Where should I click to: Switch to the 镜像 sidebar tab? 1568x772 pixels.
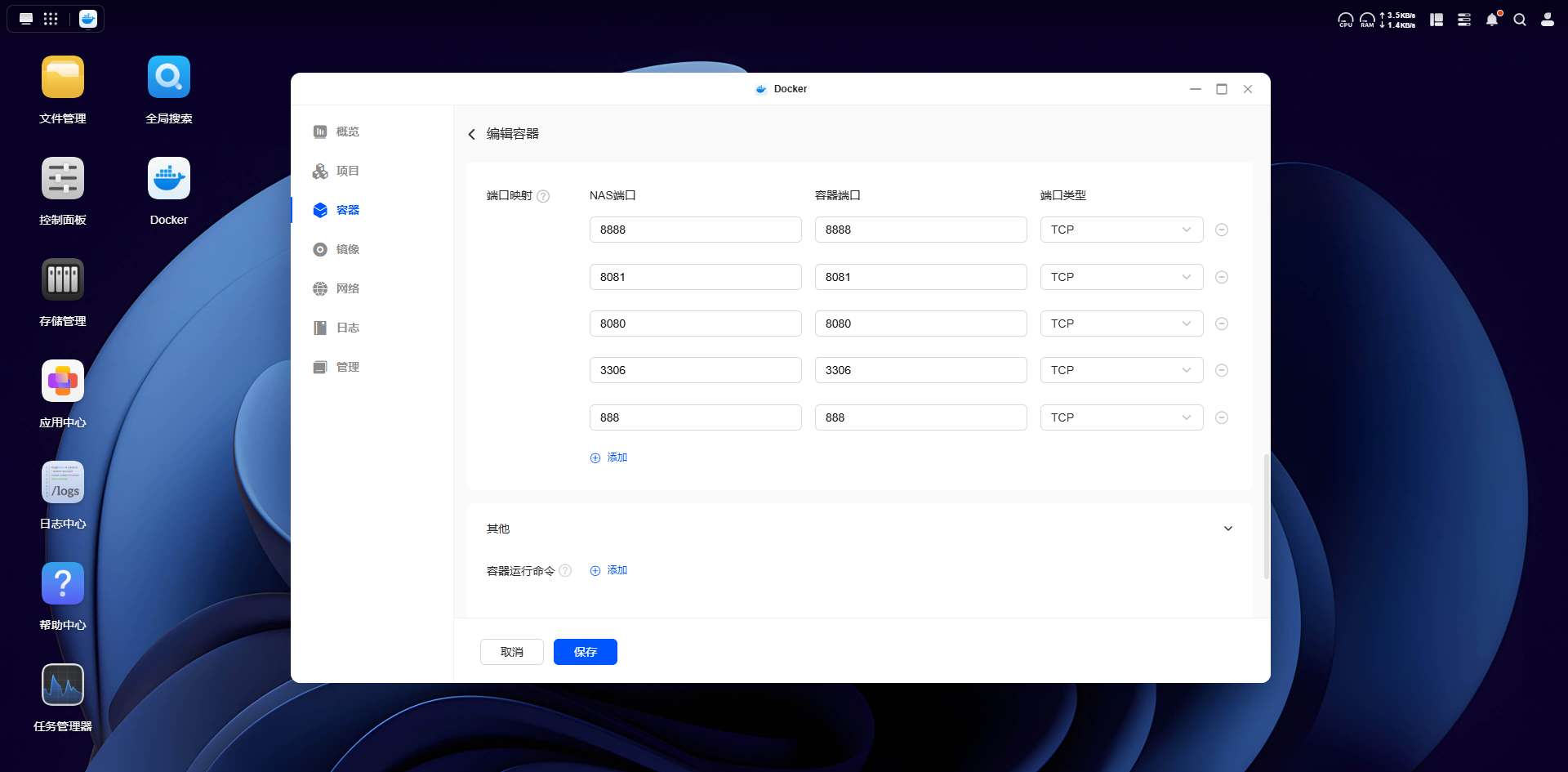coord(347,249)
